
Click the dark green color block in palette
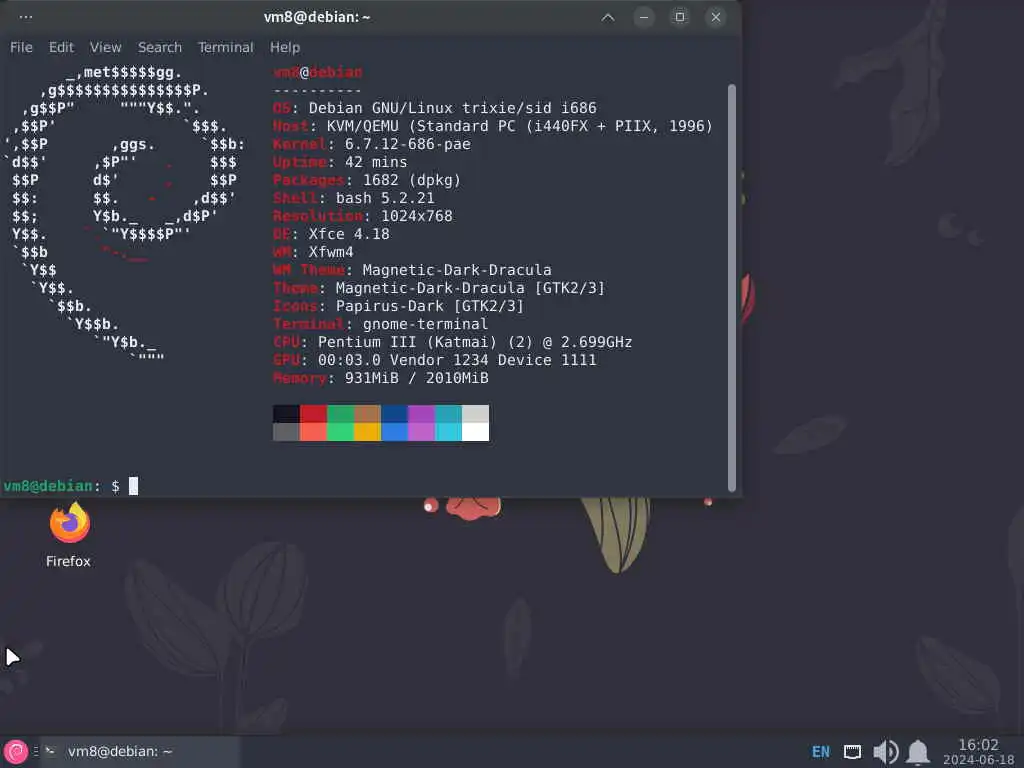pyautogui.click(x=340, y=413)
